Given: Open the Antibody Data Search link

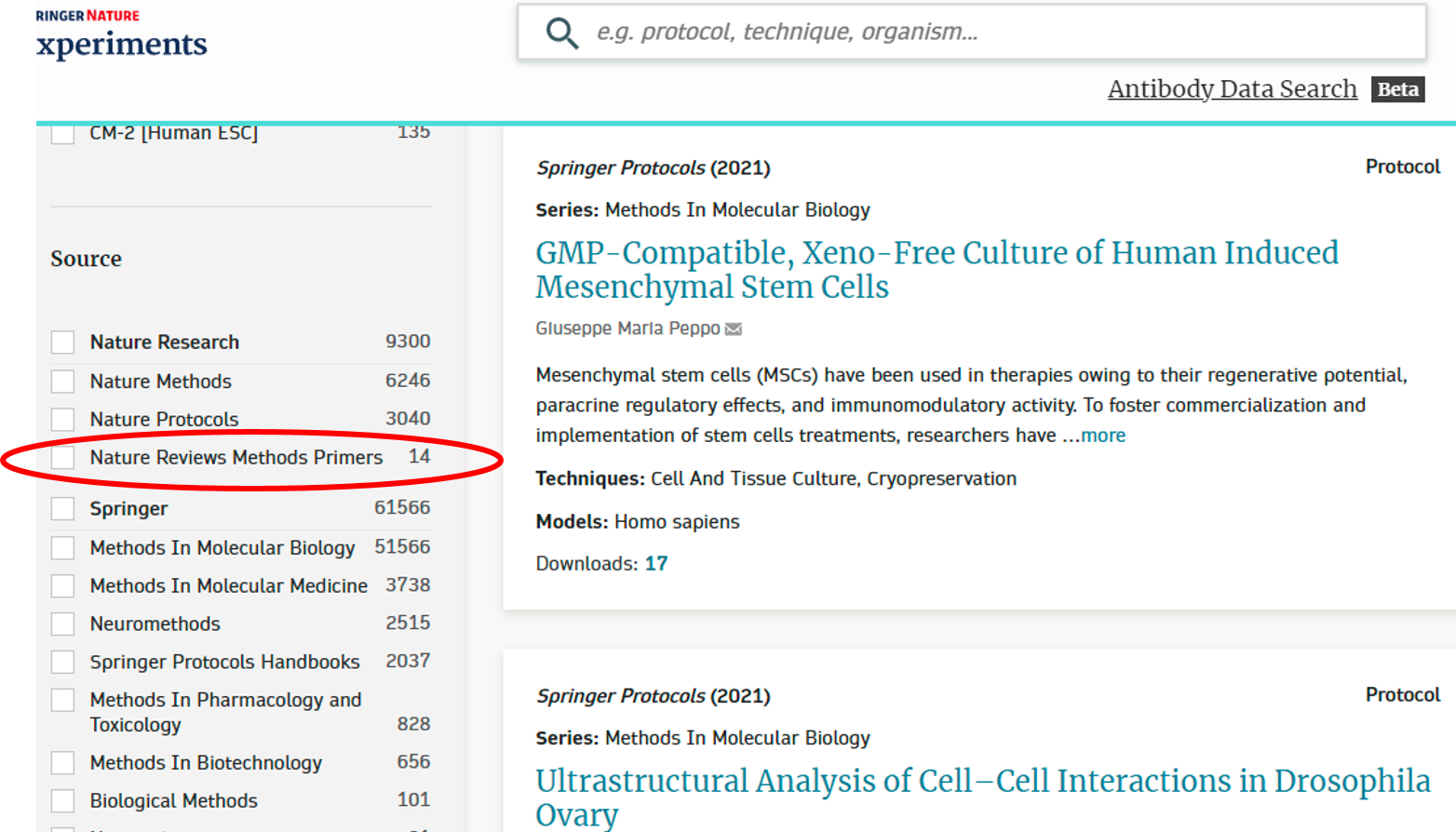Looking at the screenshot, I should [1232, 89].
